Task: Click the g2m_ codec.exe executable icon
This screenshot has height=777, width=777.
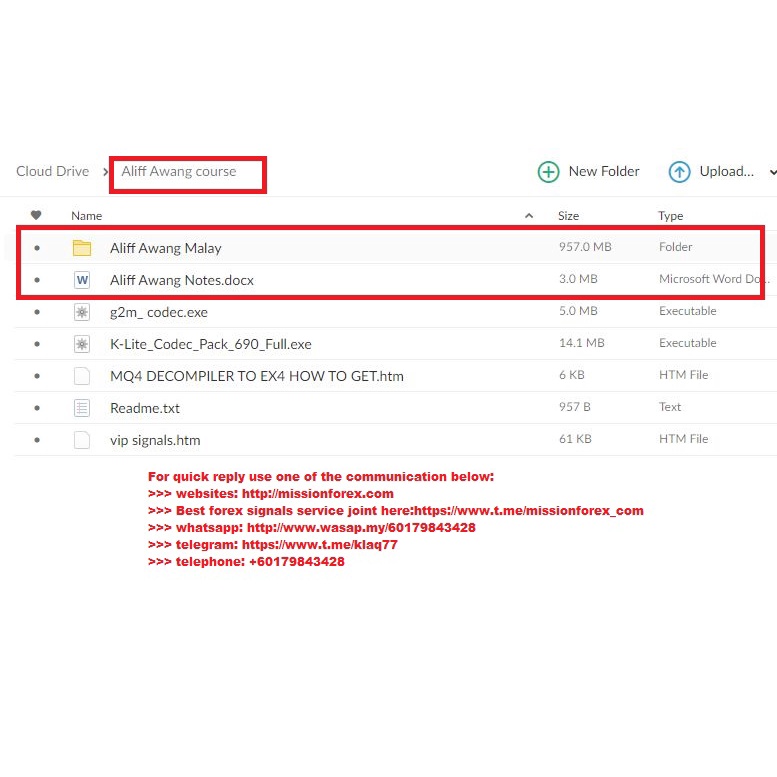Action: coord(82,312)
